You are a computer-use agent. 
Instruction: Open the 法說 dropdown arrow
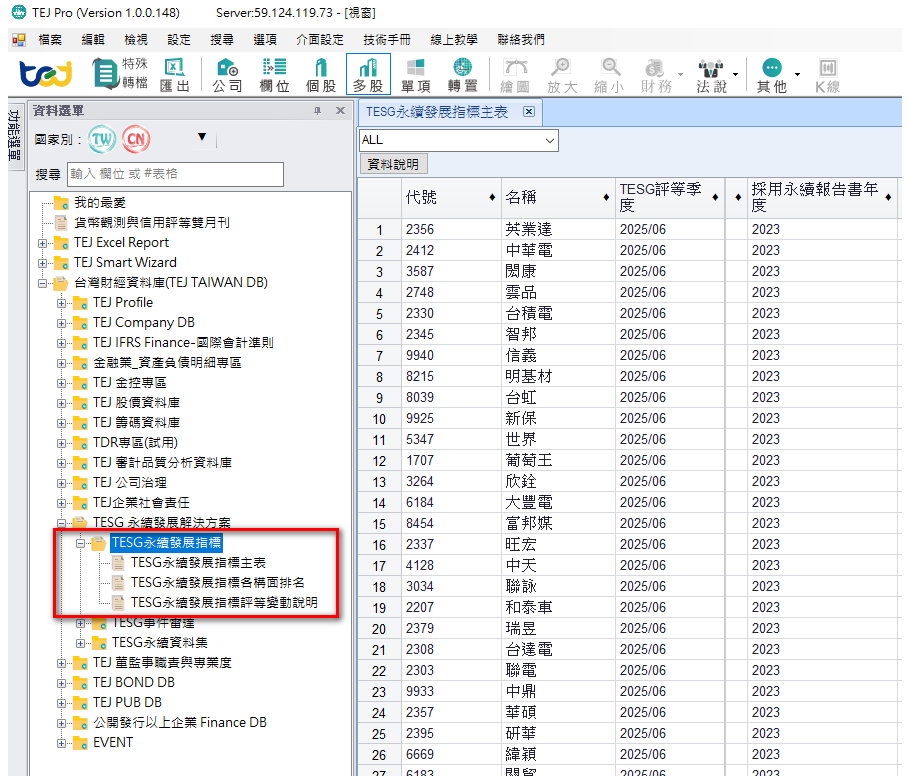pyautogui.click(x=735, y=75)
